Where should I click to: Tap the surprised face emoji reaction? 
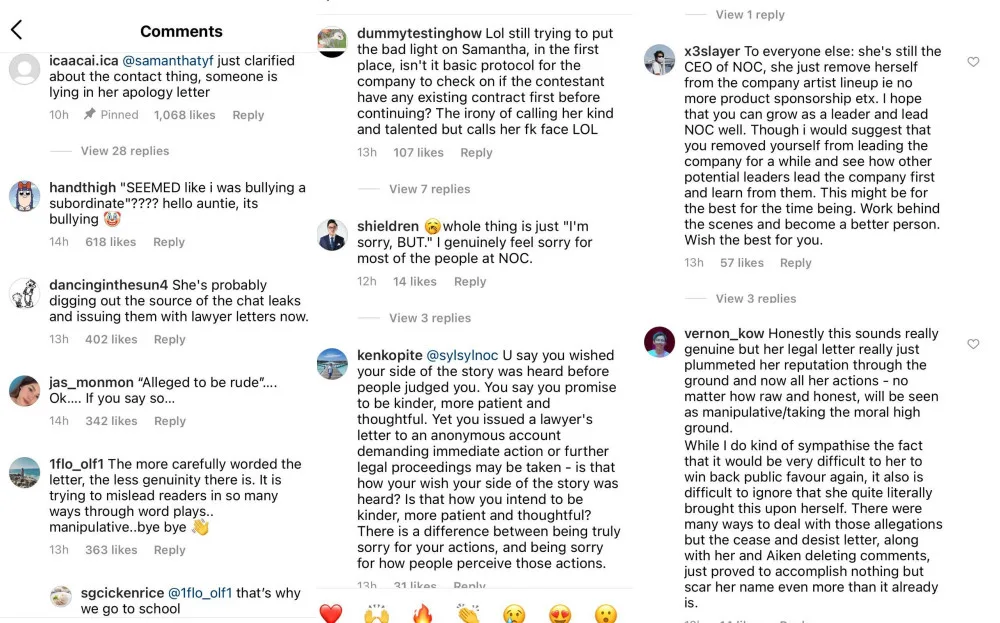(x=606, y=613)
